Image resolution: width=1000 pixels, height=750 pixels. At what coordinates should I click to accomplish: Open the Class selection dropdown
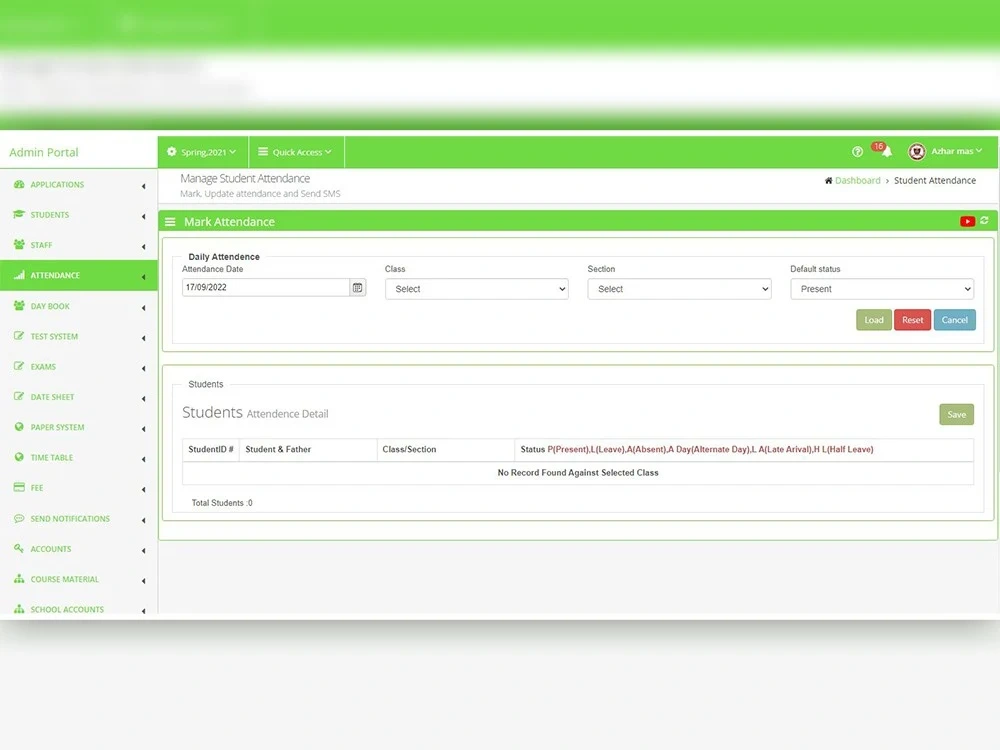coord(477,288)
